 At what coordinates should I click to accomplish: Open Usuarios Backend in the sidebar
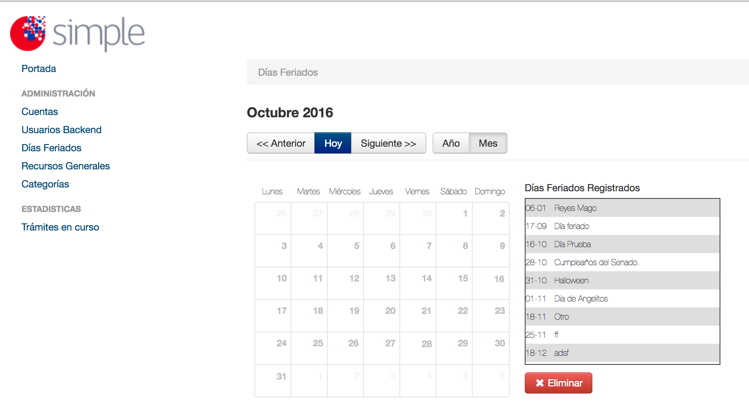tap(62, 130)
